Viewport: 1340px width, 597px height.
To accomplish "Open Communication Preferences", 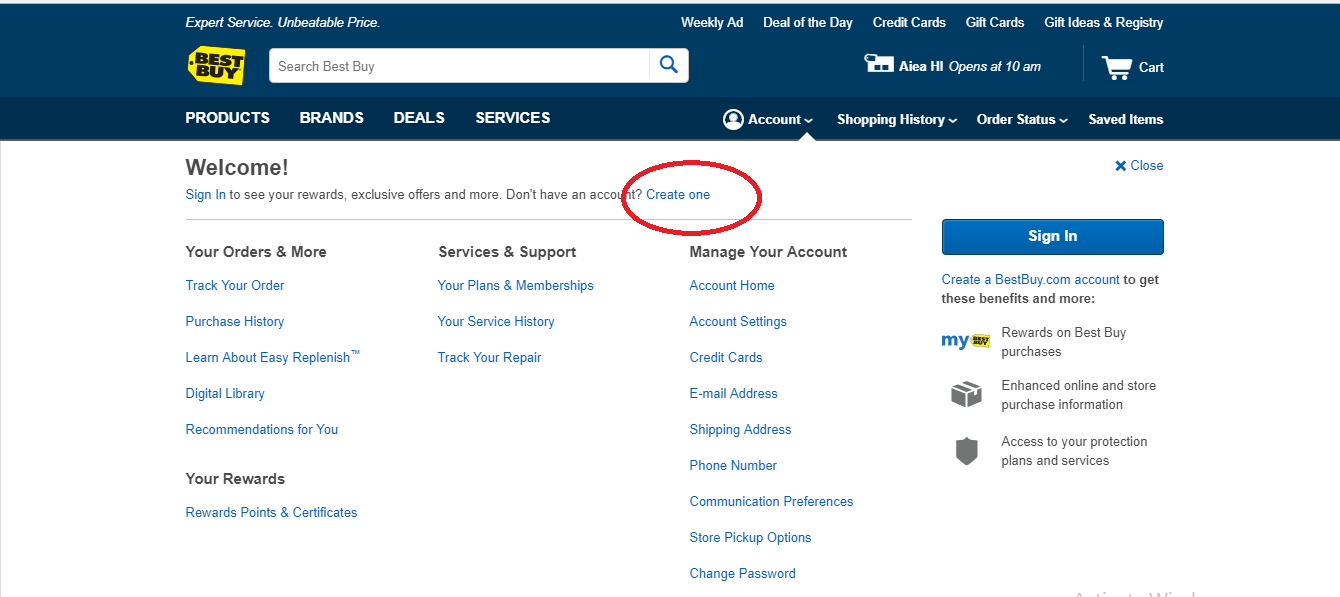I will coord(772,501).
